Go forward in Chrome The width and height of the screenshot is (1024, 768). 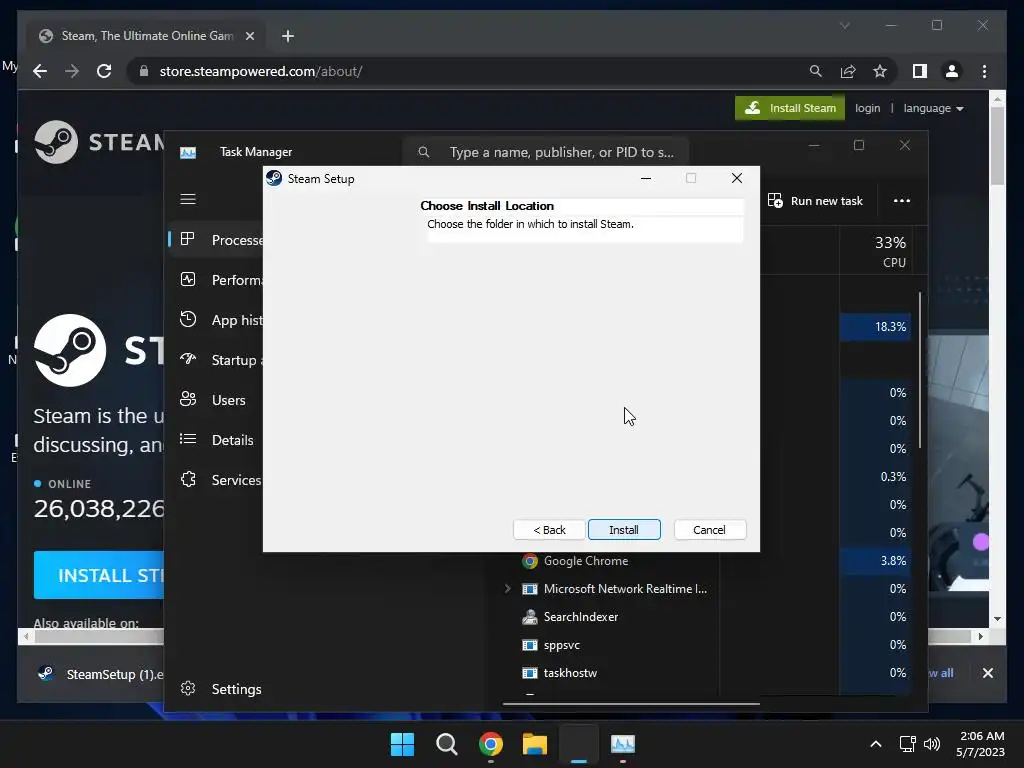point(72,71)
